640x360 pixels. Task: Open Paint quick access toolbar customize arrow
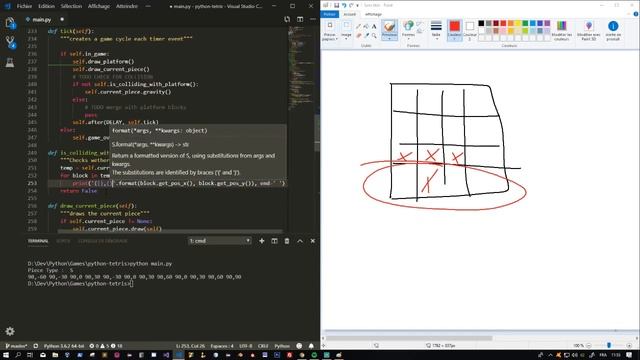click(x=358, y=5)
